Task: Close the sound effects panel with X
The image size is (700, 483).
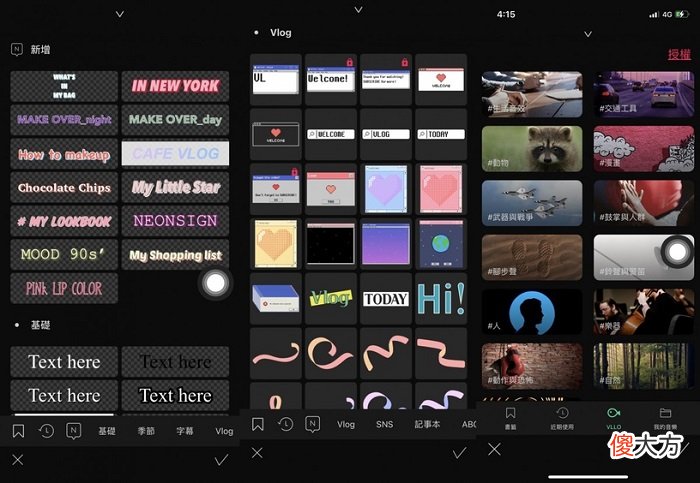Action: point(495,449)
